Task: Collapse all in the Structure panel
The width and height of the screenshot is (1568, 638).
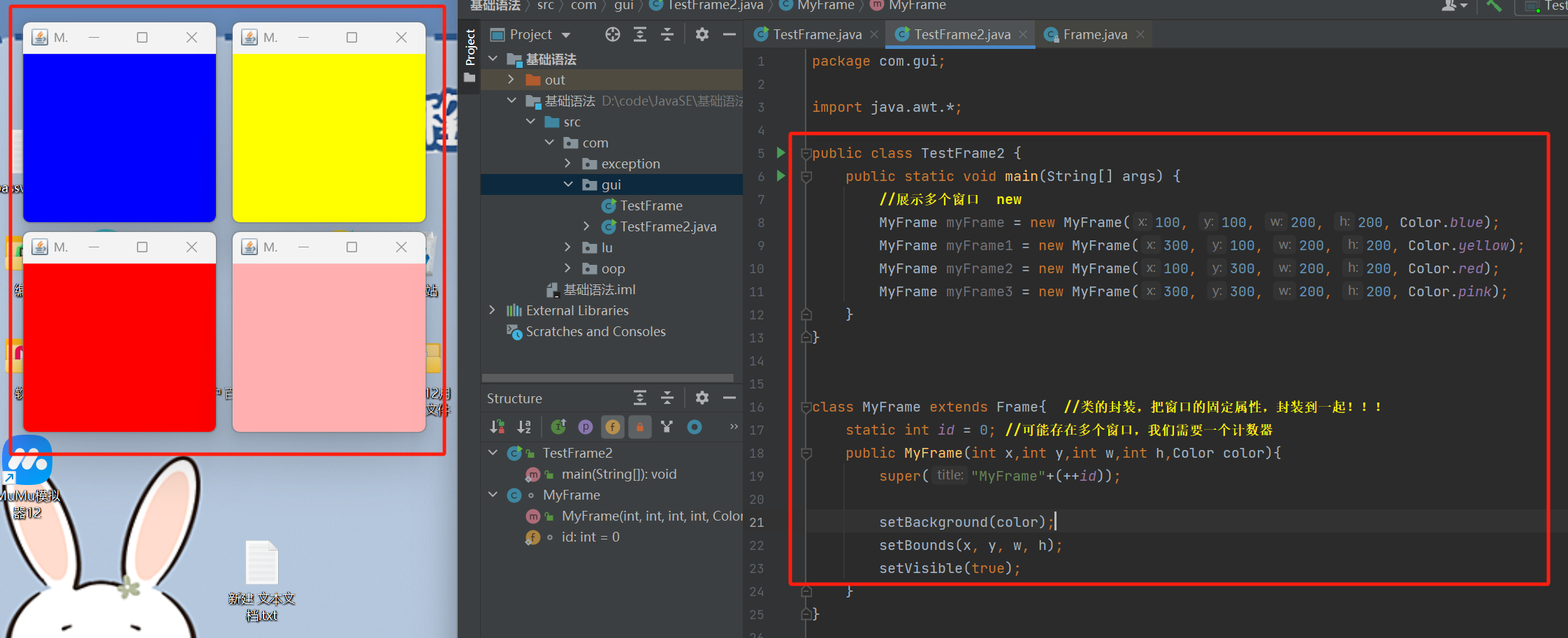Action: point(667,398)
